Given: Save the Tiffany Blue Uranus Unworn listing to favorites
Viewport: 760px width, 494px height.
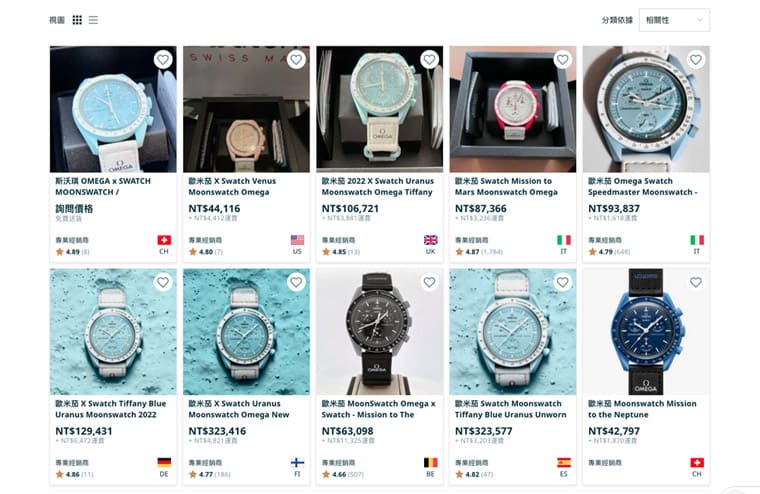Looking at the screenshot, I should (x=562, y=282).
